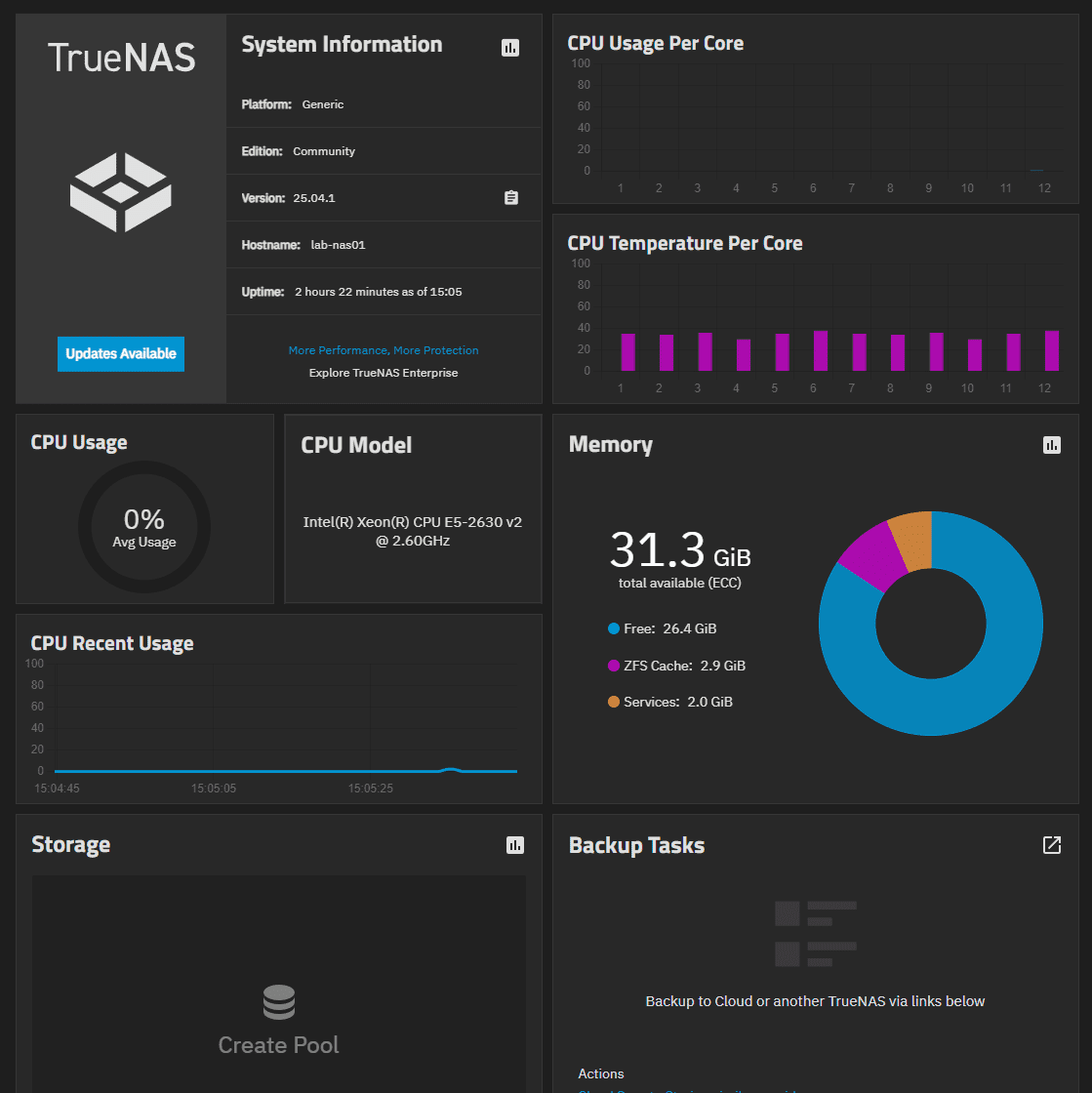Click Uptime 2 hours 22 minutes text
Screen dimensions: 1092x1093
[x=378, y=292]
